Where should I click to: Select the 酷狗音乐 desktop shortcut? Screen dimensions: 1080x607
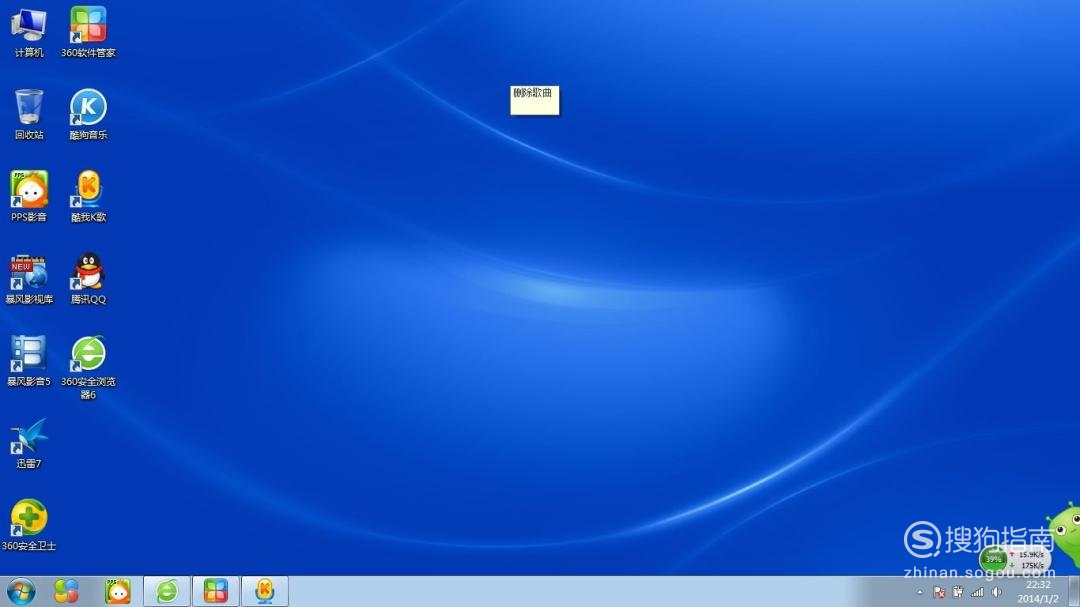coord(88,114)
